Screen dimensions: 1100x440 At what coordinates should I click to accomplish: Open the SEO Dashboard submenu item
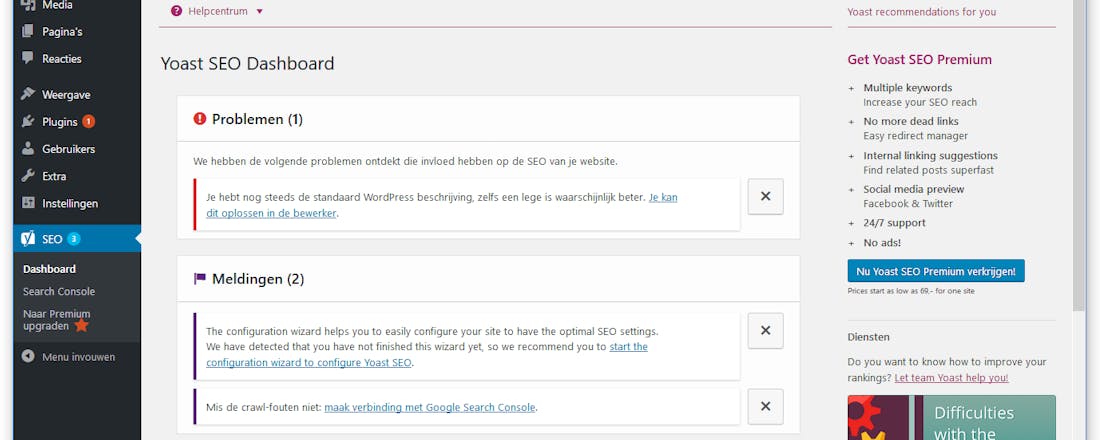point(49,269)
